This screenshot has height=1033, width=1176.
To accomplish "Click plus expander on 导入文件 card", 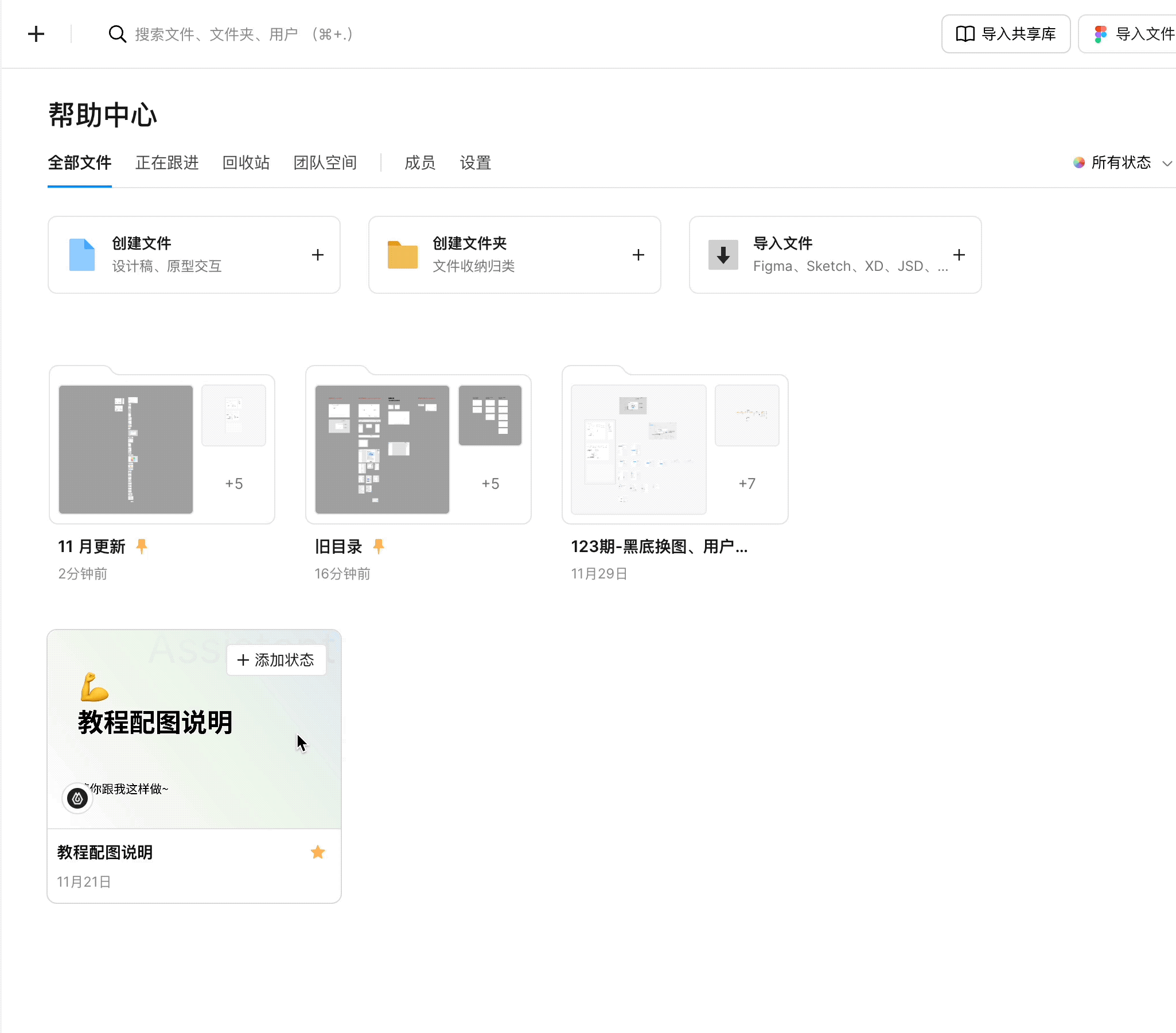I will (x=959, y=255).
